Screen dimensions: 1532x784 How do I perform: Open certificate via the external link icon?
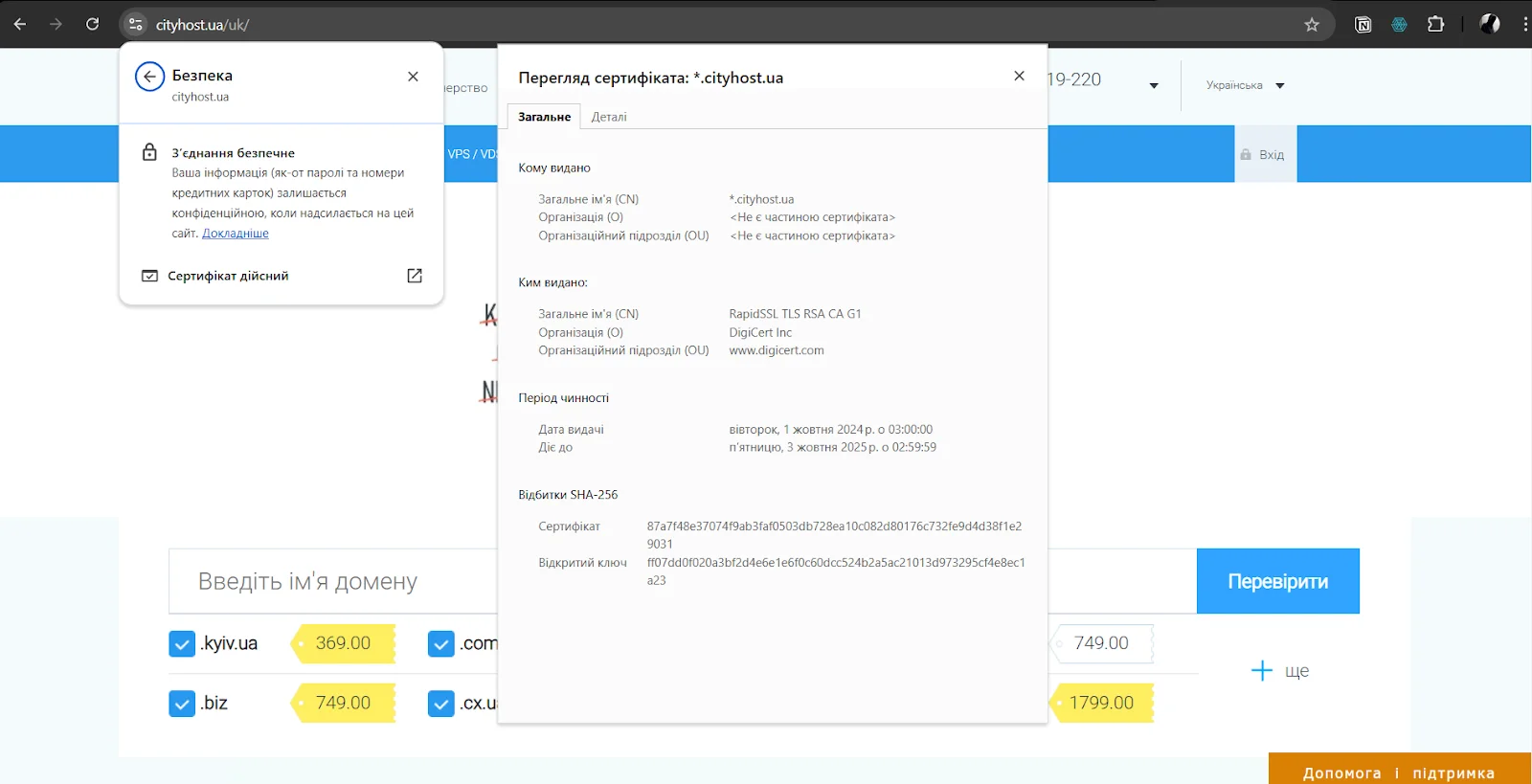[x=415, y=276]
